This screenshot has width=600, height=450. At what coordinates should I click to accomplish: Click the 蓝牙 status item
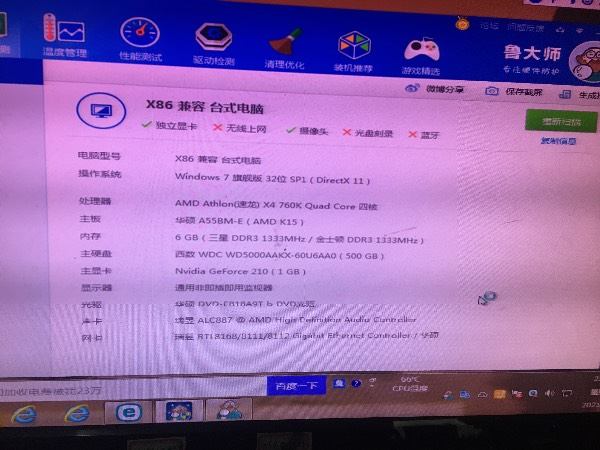tap(424, 135)
